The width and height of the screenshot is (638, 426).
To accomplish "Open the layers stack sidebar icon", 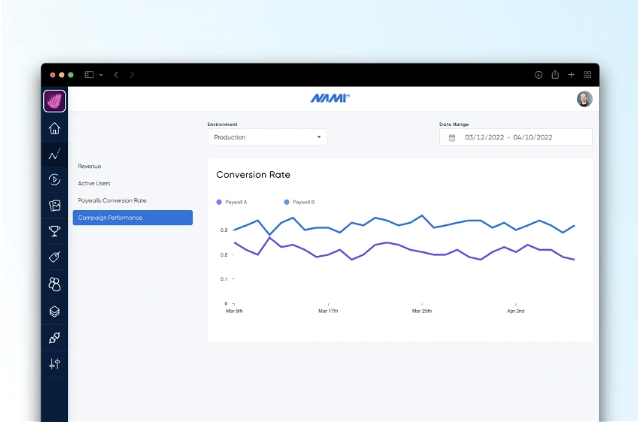I will click(54, 311).
